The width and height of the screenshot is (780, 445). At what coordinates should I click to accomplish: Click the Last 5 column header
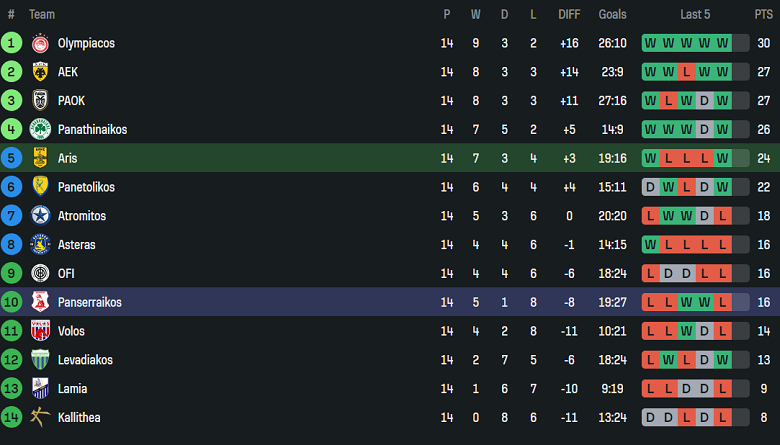(x=695, y=15)
